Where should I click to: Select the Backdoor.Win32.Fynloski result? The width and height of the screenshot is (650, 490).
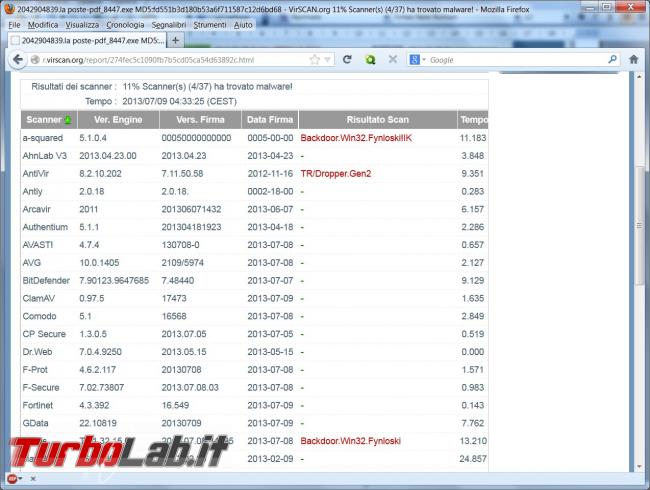(351, 441)
